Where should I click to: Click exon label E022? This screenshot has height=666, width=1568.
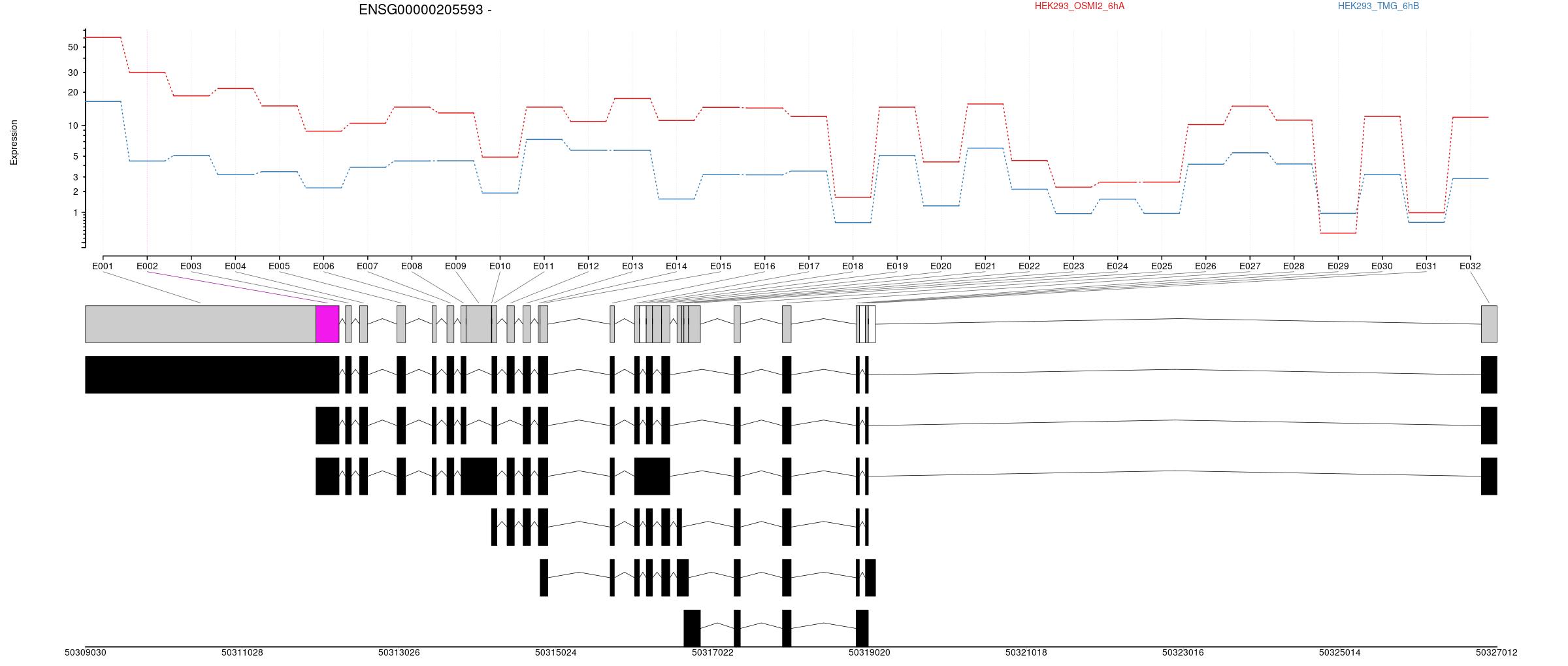pyautogui.click(x=1029, y=266)
